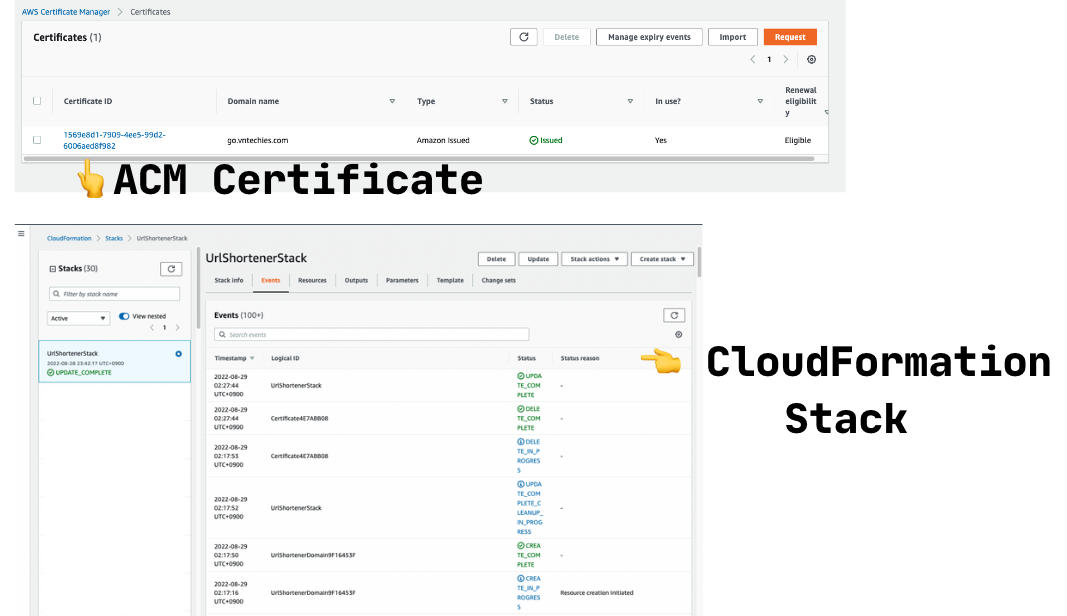Open the Stack actions dropdown
The height and width of the screenshot is (616, 1067).
tap(593, 259)
